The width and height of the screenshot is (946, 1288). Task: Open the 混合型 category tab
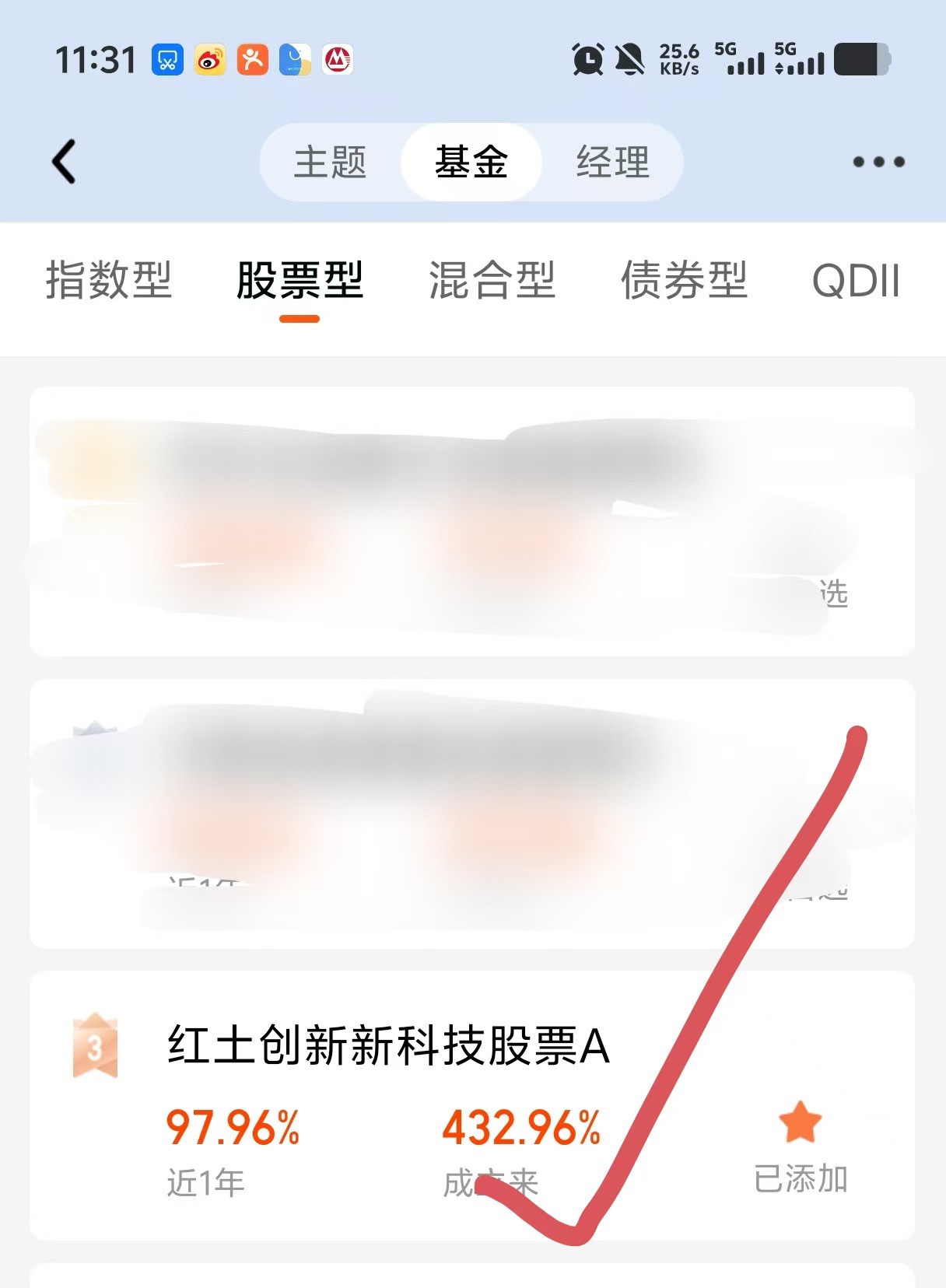(x=492, y=280)
